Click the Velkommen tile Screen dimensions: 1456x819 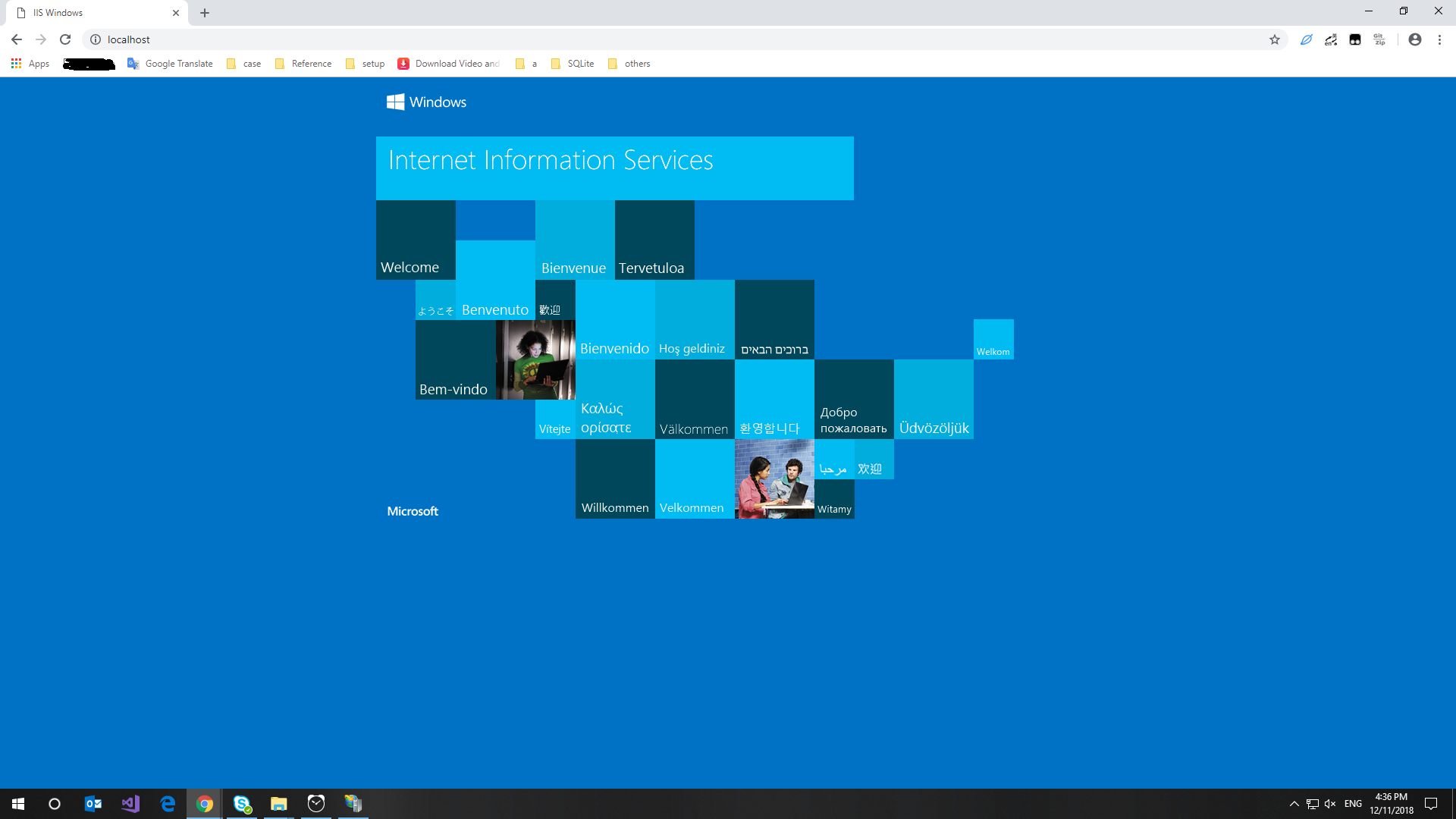click(695, 479)
